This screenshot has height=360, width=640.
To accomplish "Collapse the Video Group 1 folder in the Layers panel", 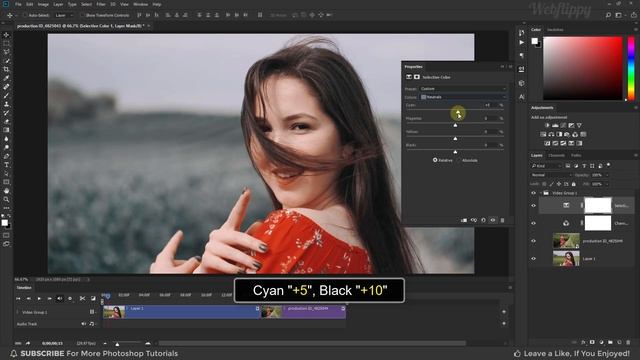I will point(541,193).
